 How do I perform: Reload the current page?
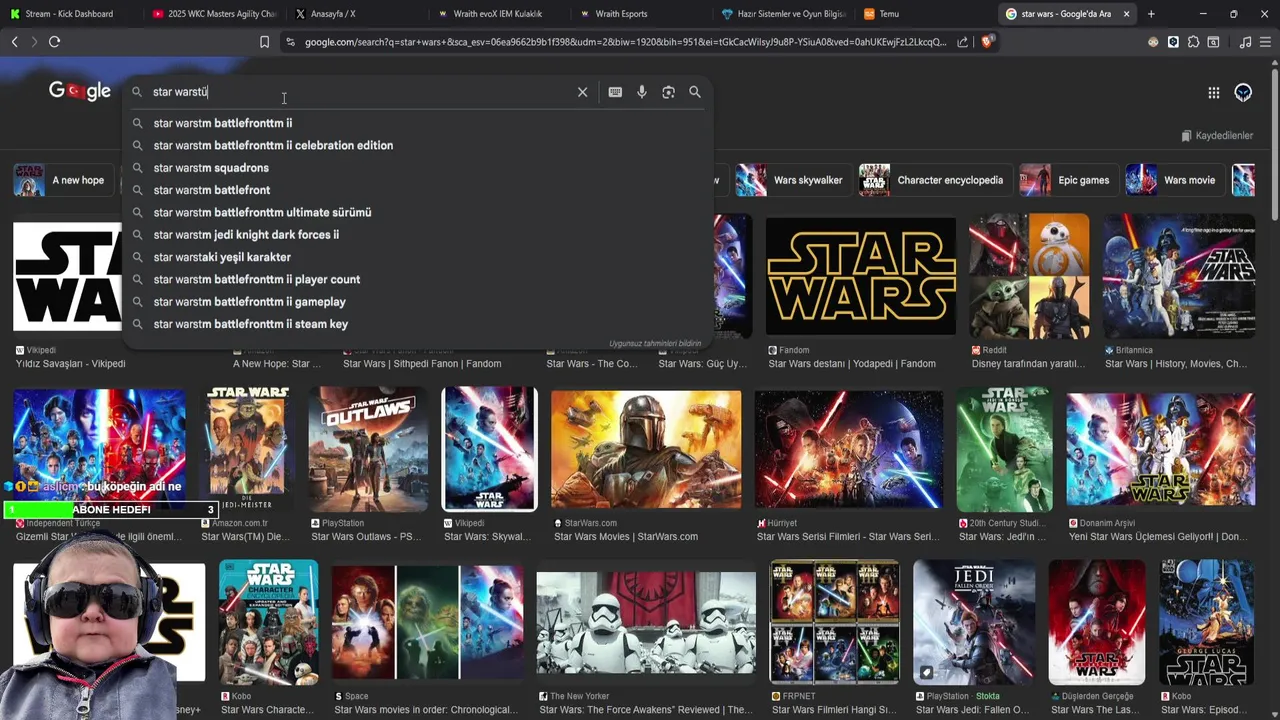pos(54,42)
